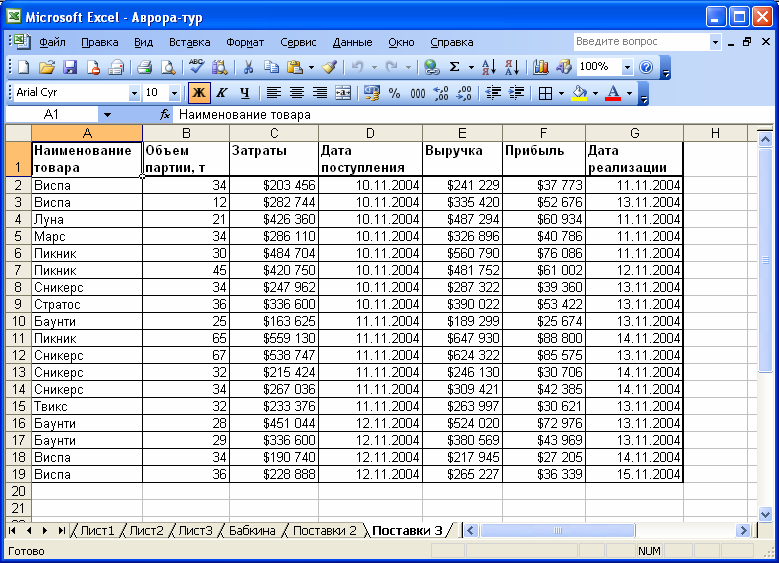Click the Undo arrow icon
Image resolution: width=779 pixels, height=563 pixels.
click(357, 67)
